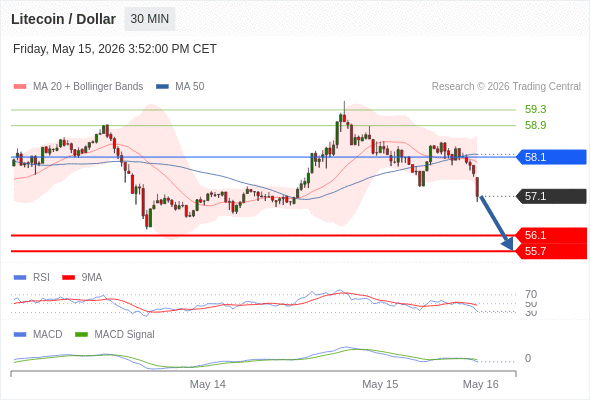Viewport: 590px width, 400px height.
Task: Select the Litecoin / Dollar title
Action: (x=63, y=19)
